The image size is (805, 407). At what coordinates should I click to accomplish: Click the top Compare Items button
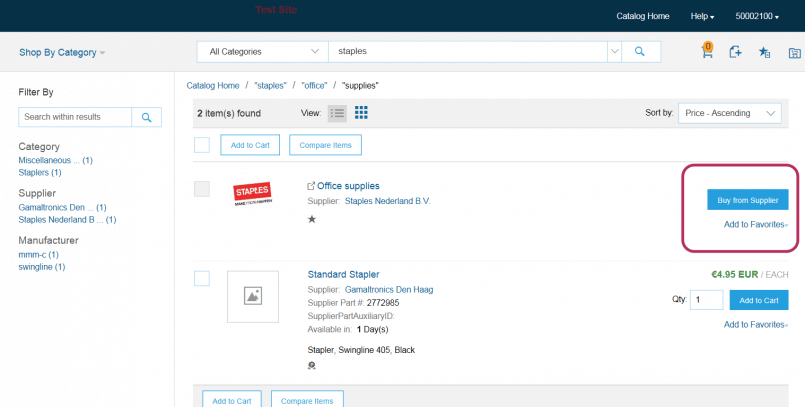[325, 145]
